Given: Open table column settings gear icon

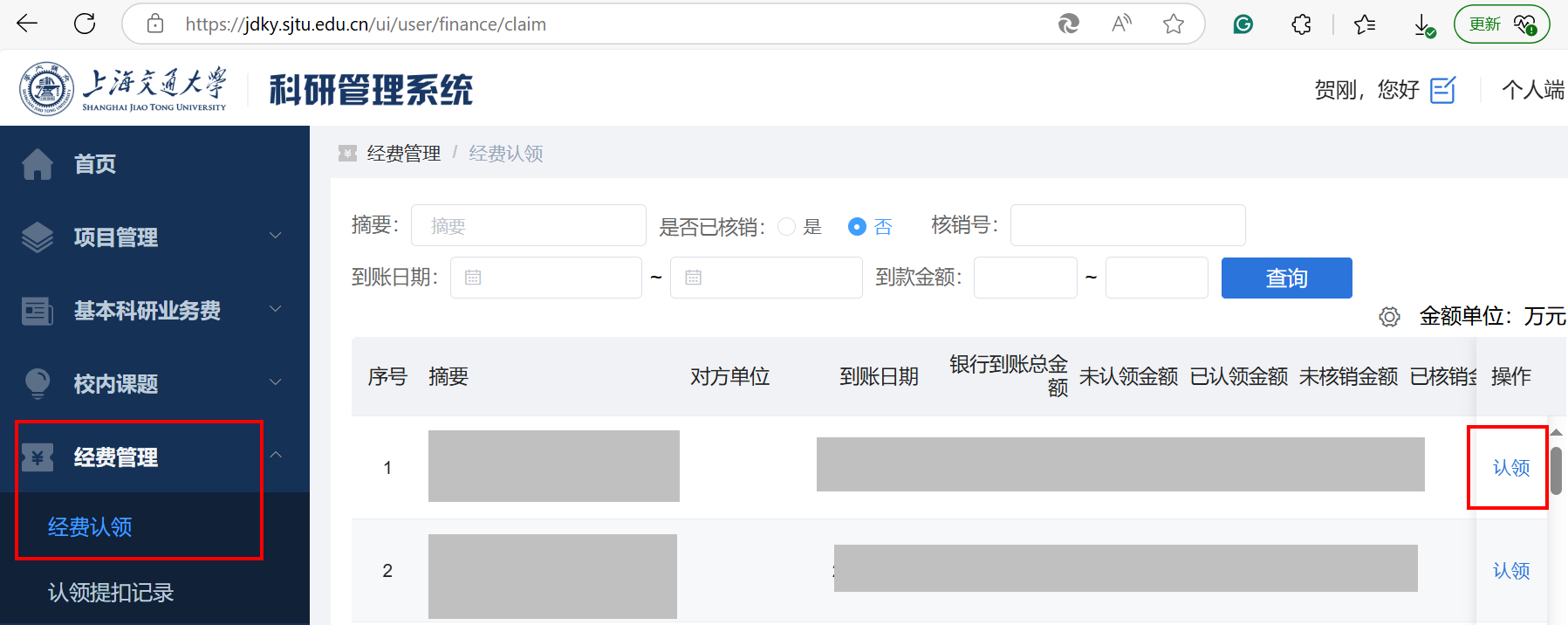Looking at the screenshot, I should tap(1389, 317).
